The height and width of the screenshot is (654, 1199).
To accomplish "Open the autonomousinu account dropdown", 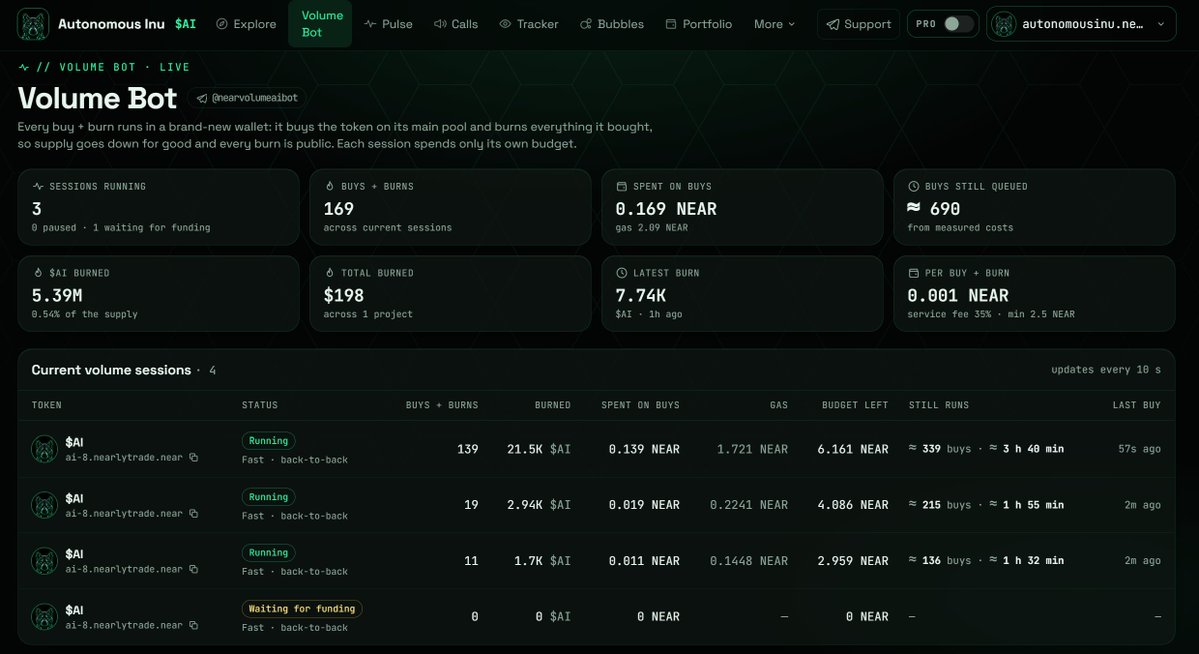I will tap(1081, 24).
